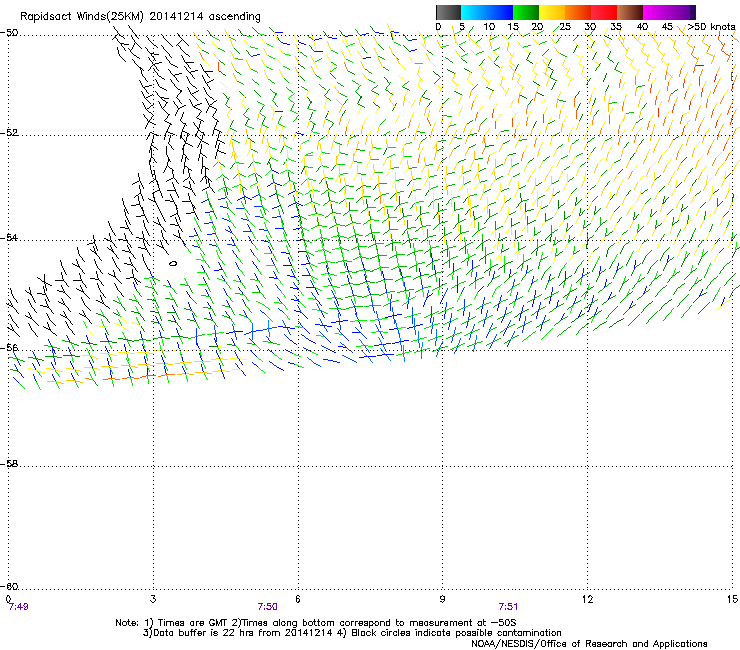Click the -50 latitude axis label
This screenshot has width=740, height=650.
pyautogui.click(x=10, y=33)
